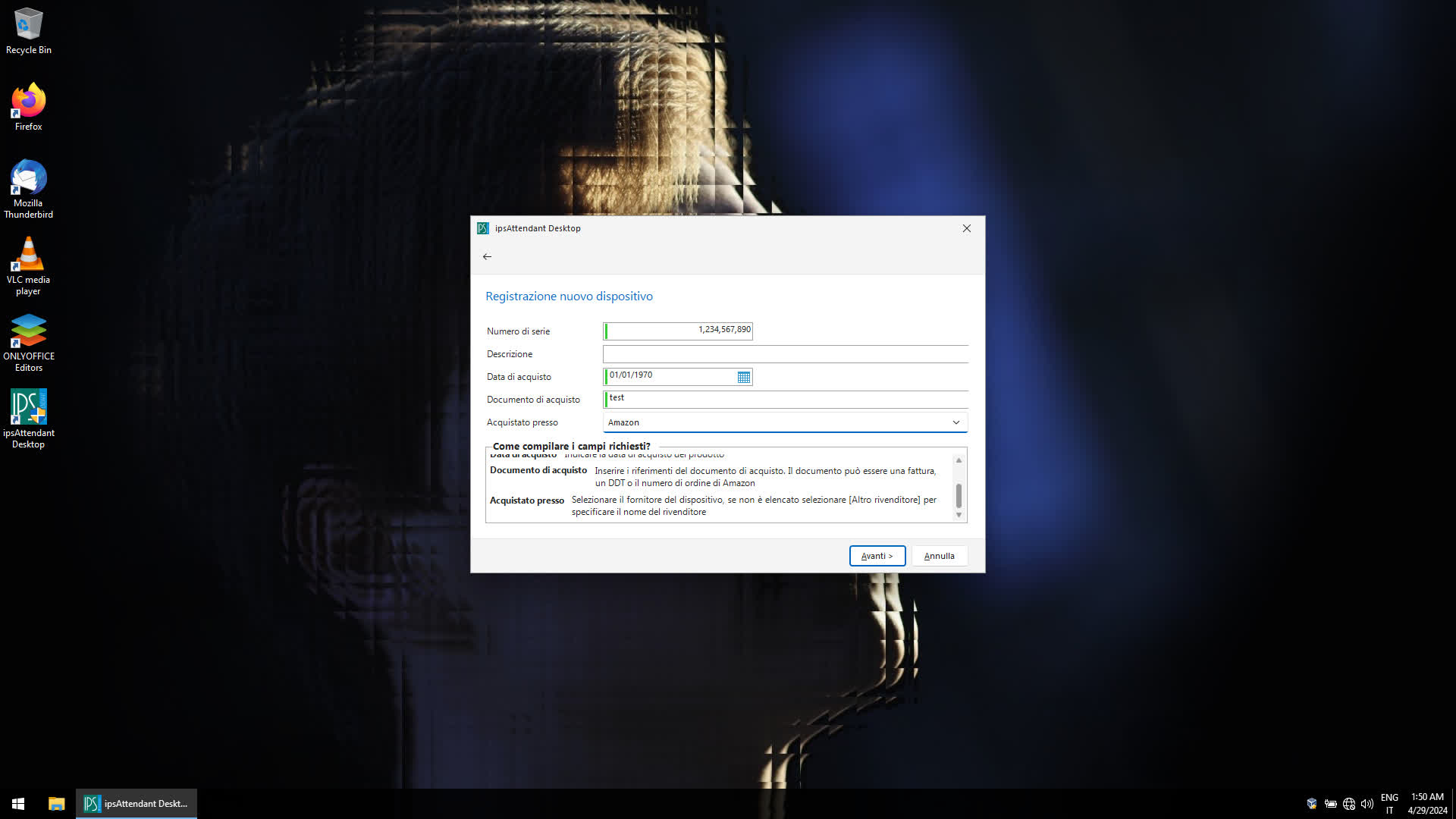Screen dimensions: 1456x819
Task: Click the Documento di acquisto input field
Action: (x=786, y=399)
